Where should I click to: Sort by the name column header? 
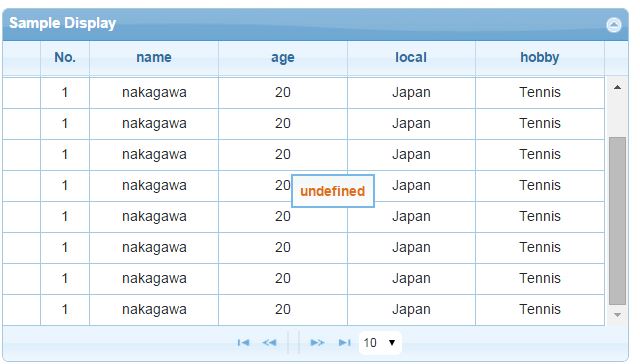point(154,58)
